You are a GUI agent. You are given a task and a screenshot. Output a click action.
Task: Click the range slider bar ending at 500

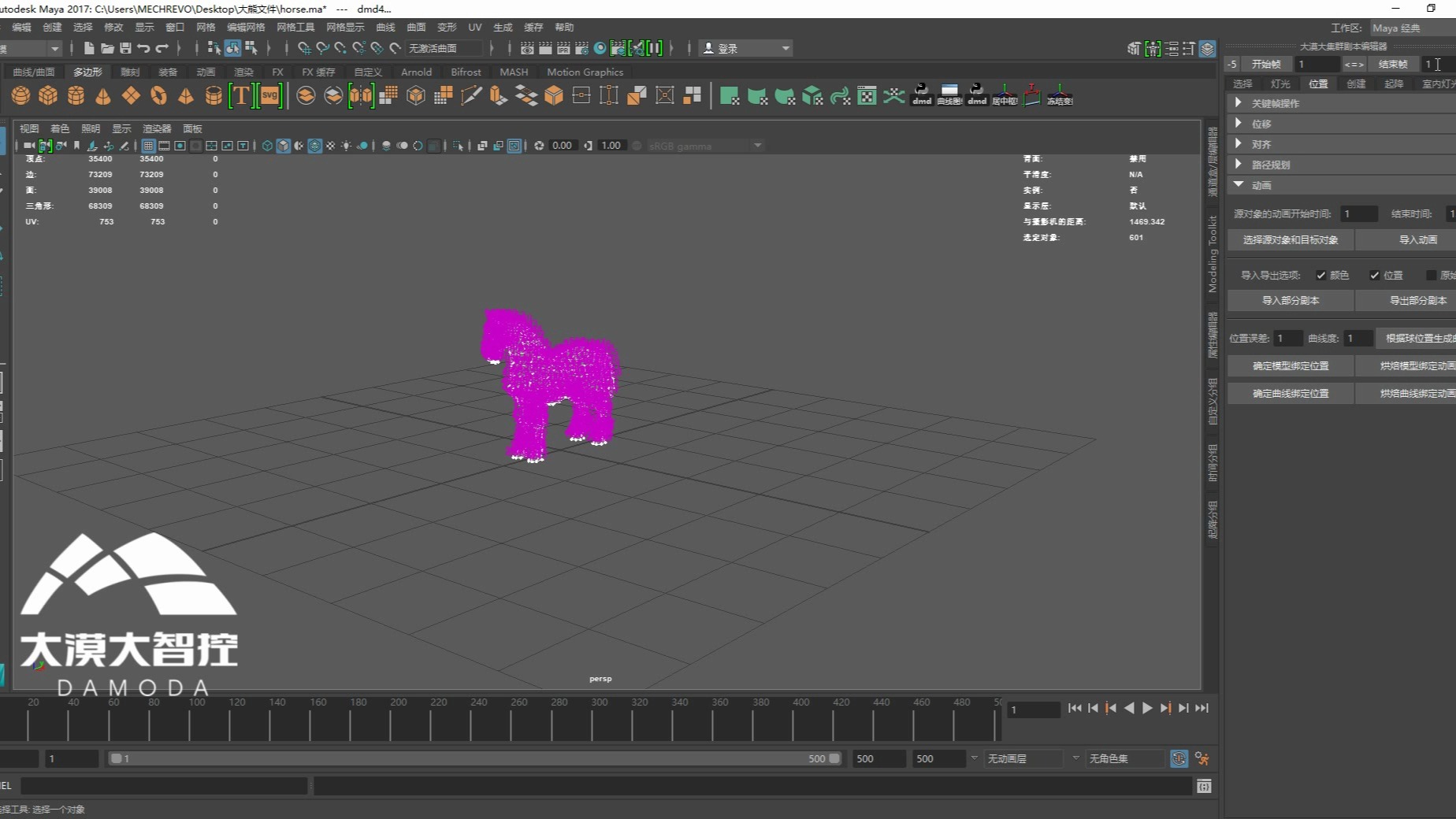pos(475,758)
